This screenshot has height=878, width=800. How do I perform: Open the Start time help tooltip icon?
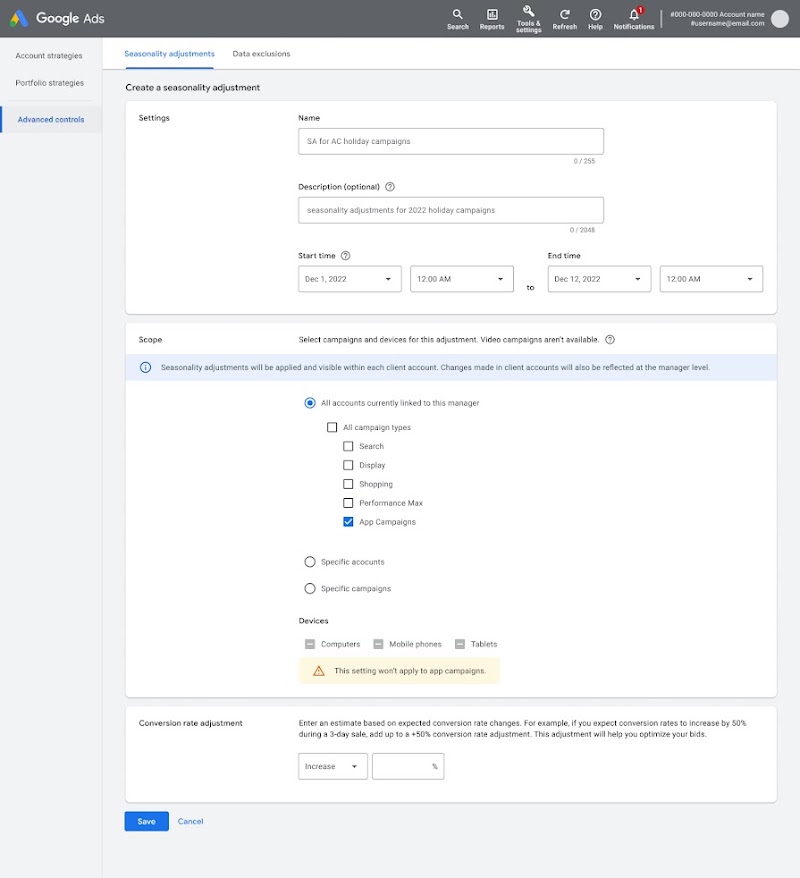coord(345,256)
